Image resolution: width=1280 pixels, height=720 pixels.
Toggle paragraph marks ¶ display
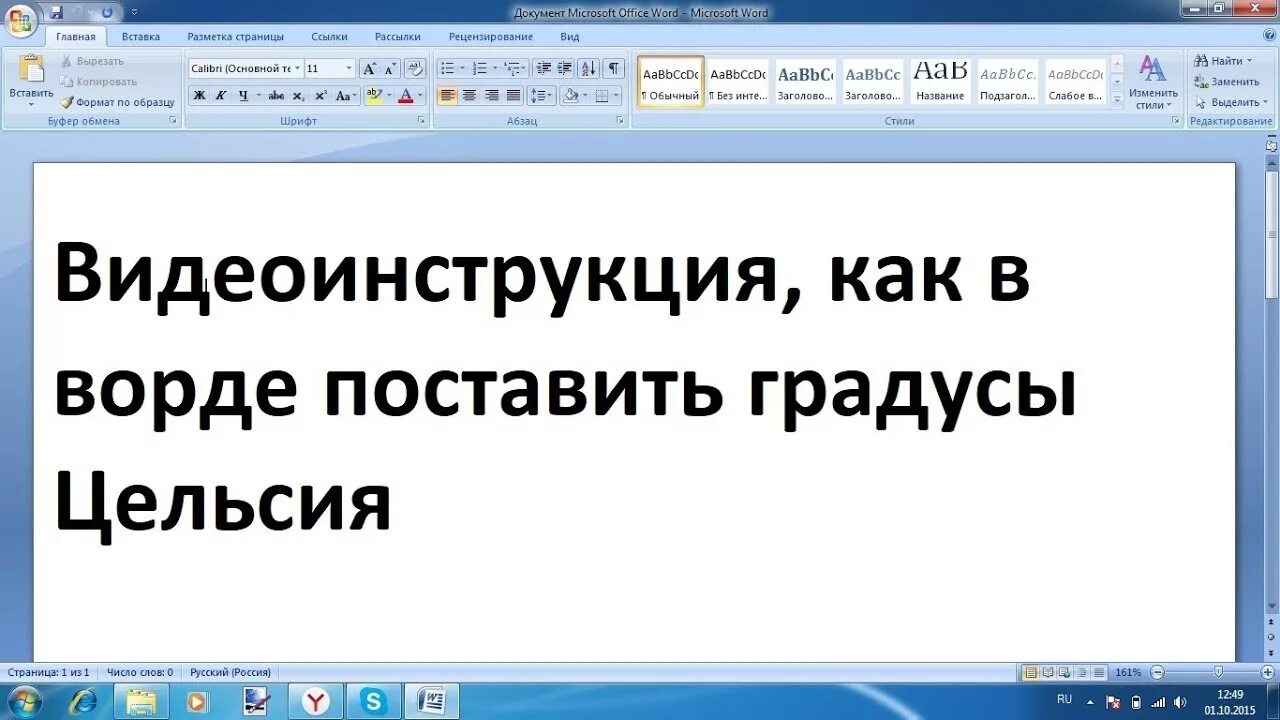(x=613, y=69)
